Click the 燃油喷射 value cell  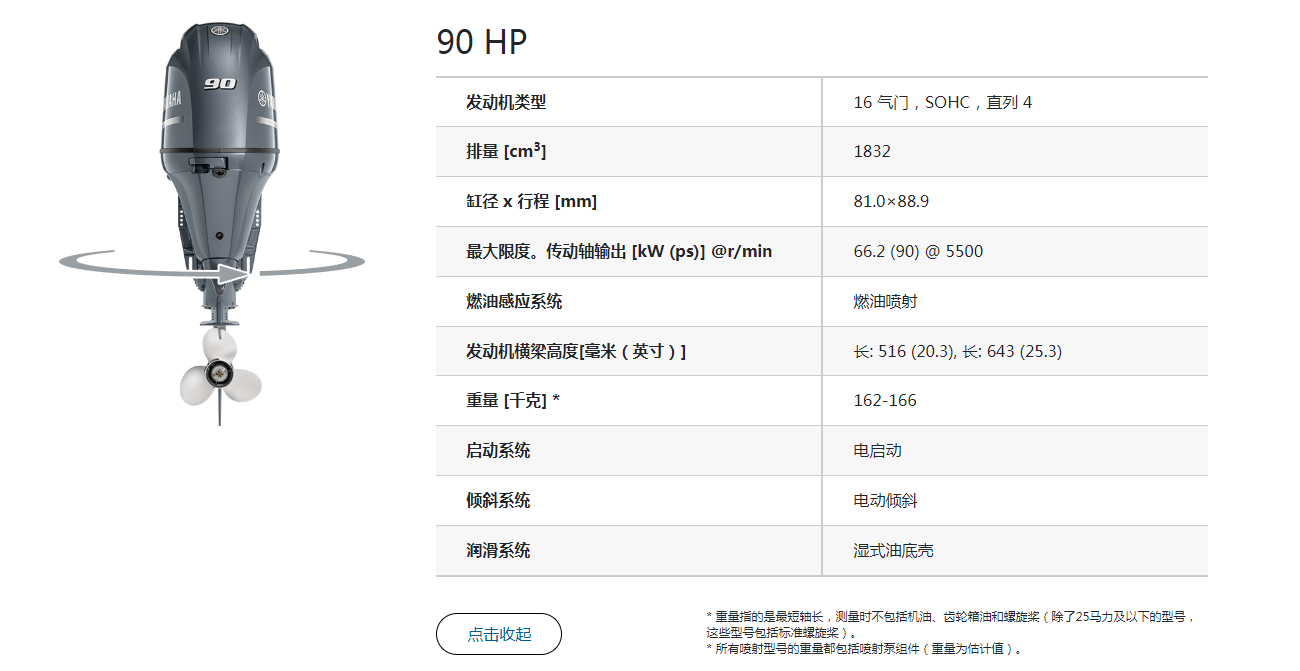[885, 301]
